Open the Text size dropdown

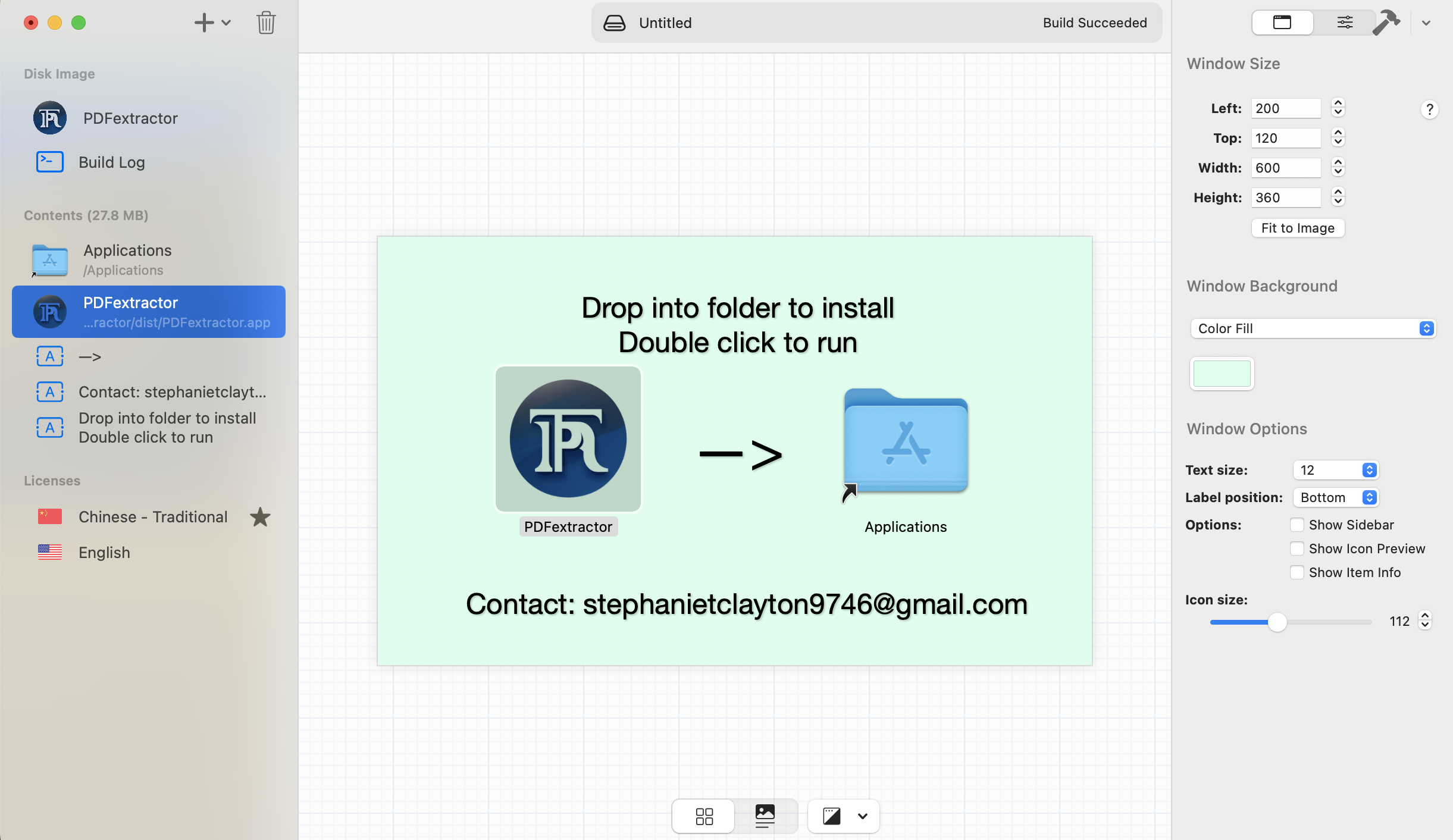pos(1336,470)
